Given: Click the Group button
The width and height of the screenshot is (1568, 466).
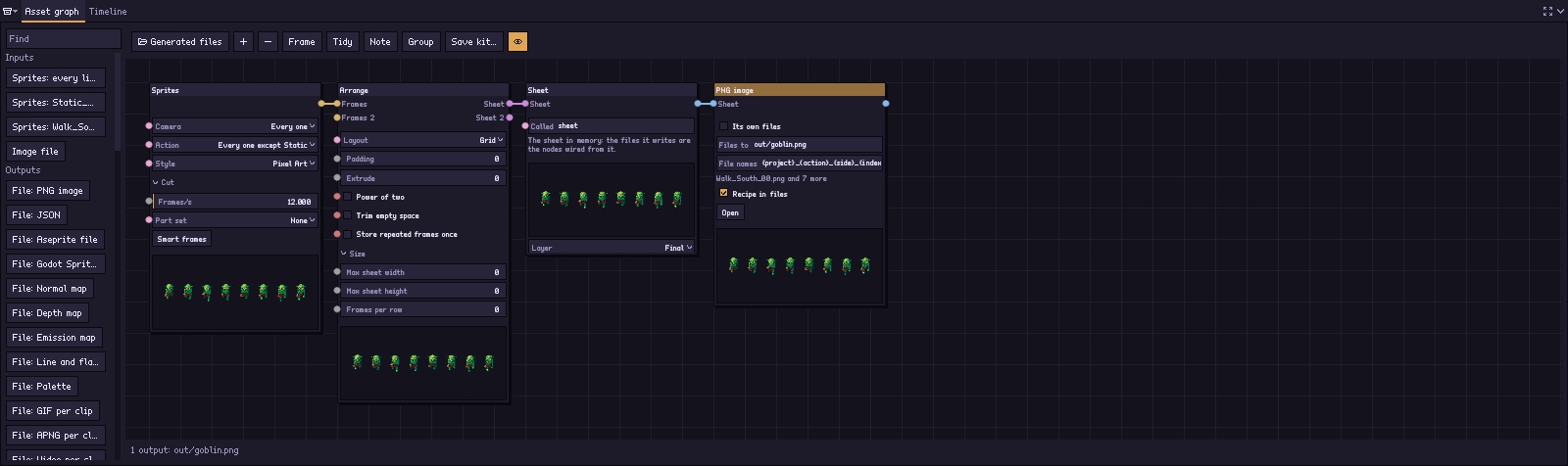Looking at the screenshot, I should (420, 41).
